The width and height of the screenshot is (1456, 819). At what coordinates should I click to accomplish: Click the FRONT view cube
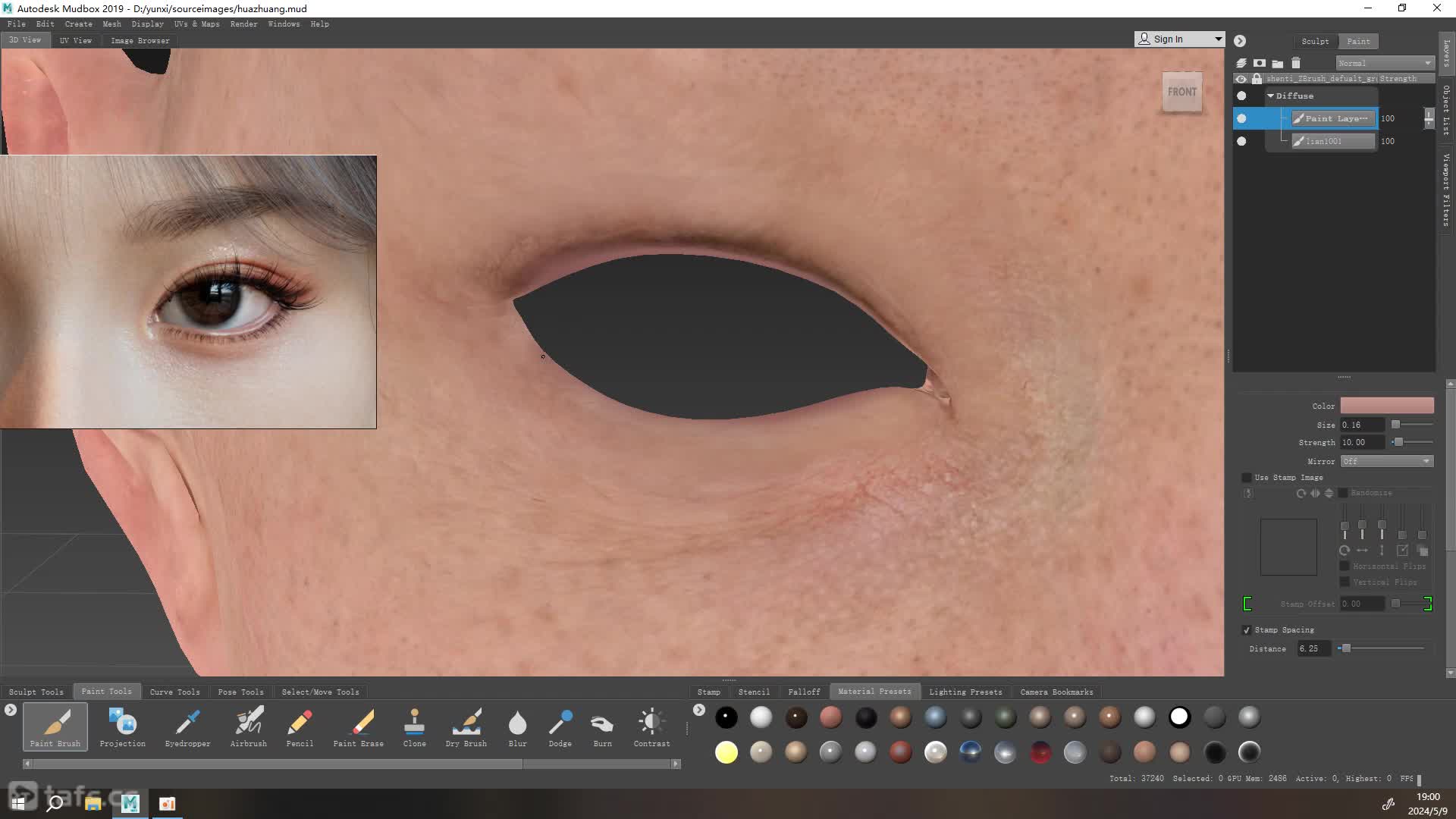tap(1181, 92)
